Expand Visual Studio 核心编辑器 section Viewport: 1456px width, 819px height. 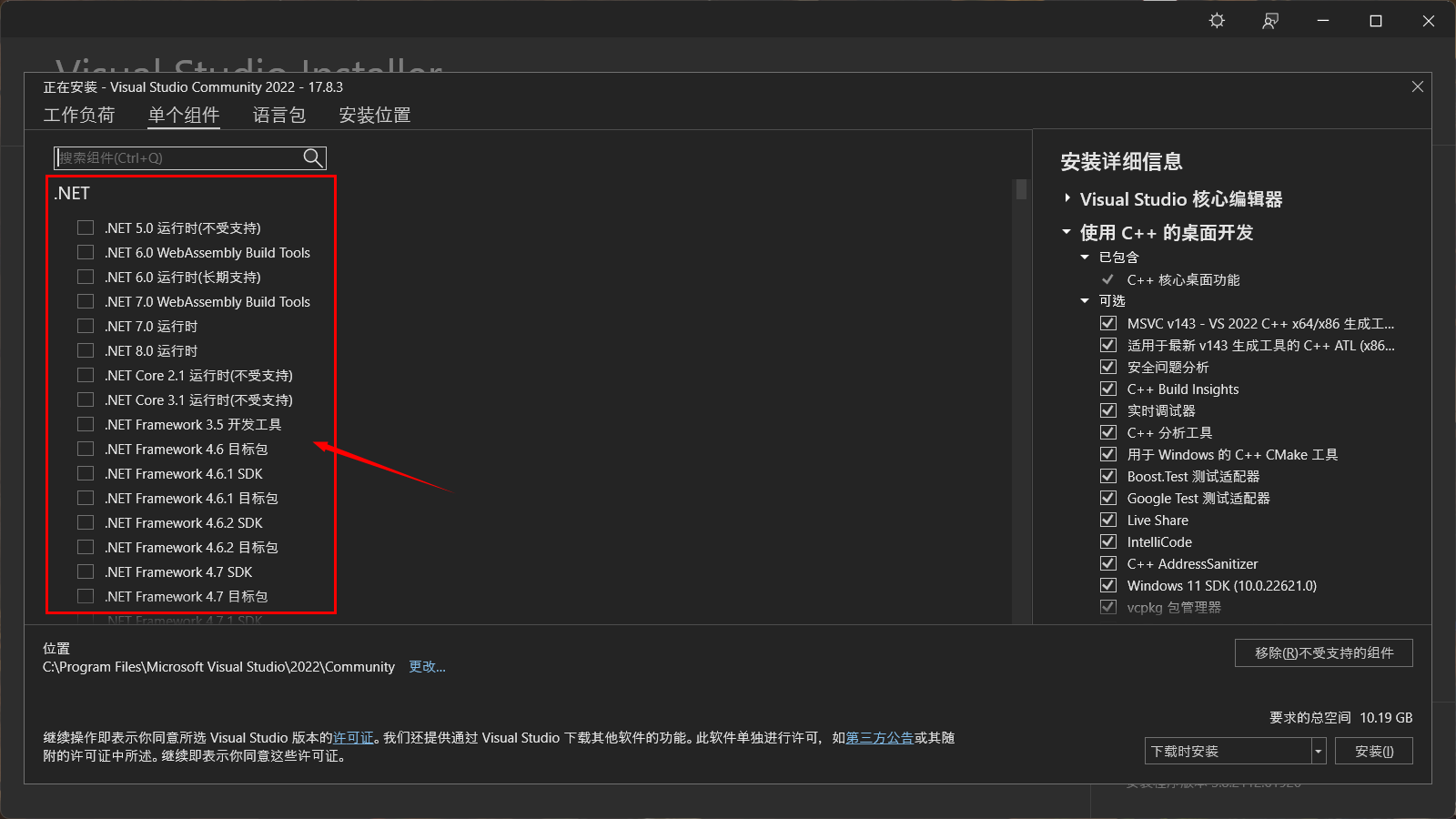1067,198
